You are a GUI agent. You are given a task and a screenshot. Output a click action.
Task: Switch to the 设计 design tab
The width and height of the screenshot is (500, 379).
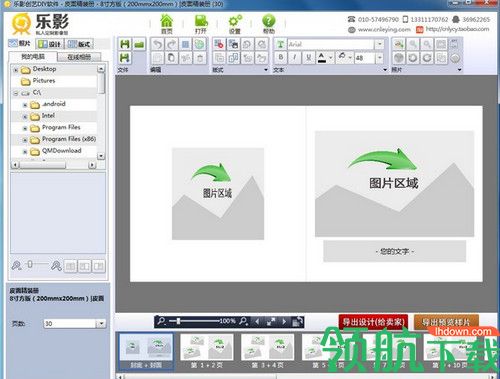tap(50, 44)
